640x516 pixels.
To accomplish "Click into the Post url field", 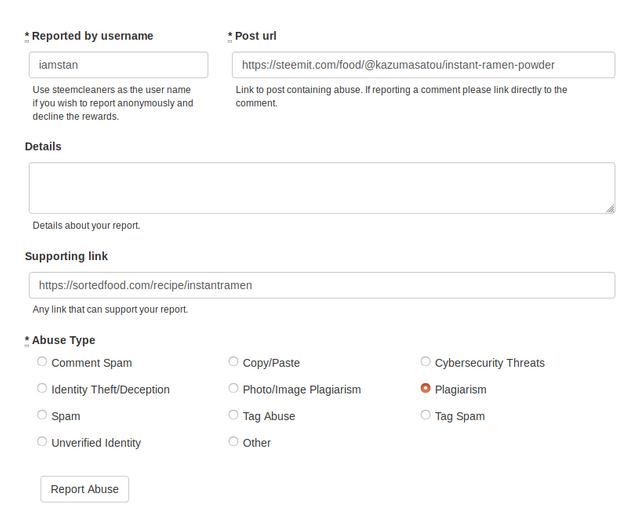I will (x=424, y=64).
